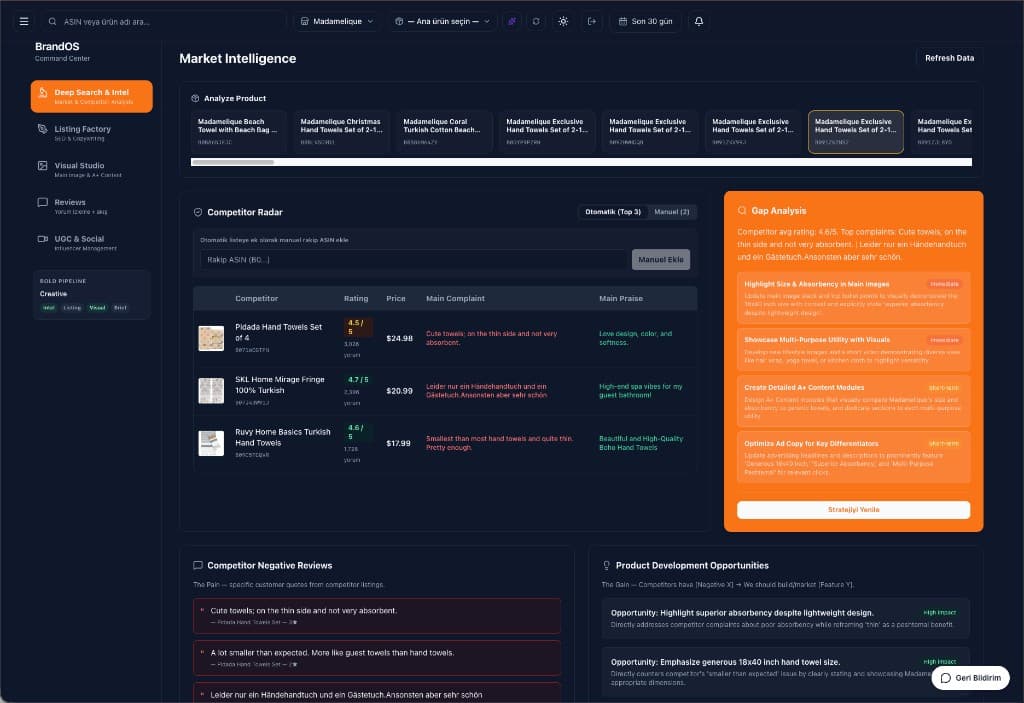This screenshot has height=703, width=1024.
Task: Click the UGC & Social camera icon
Action: [42, 239]
